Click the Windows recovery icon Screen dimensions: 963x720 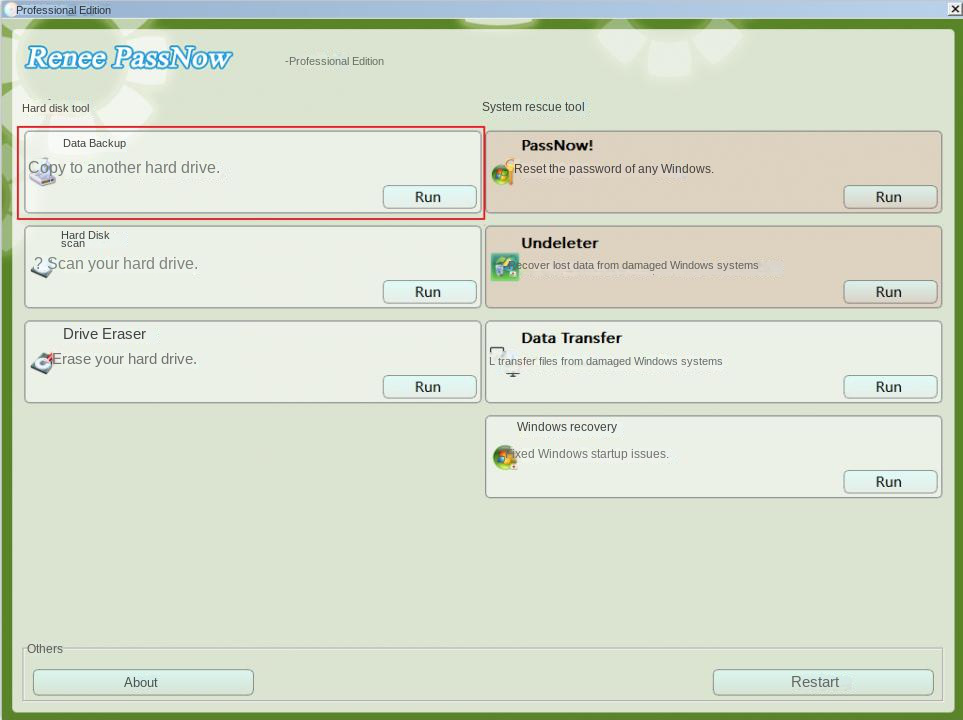pyautogui.click(x=504, y=457)
